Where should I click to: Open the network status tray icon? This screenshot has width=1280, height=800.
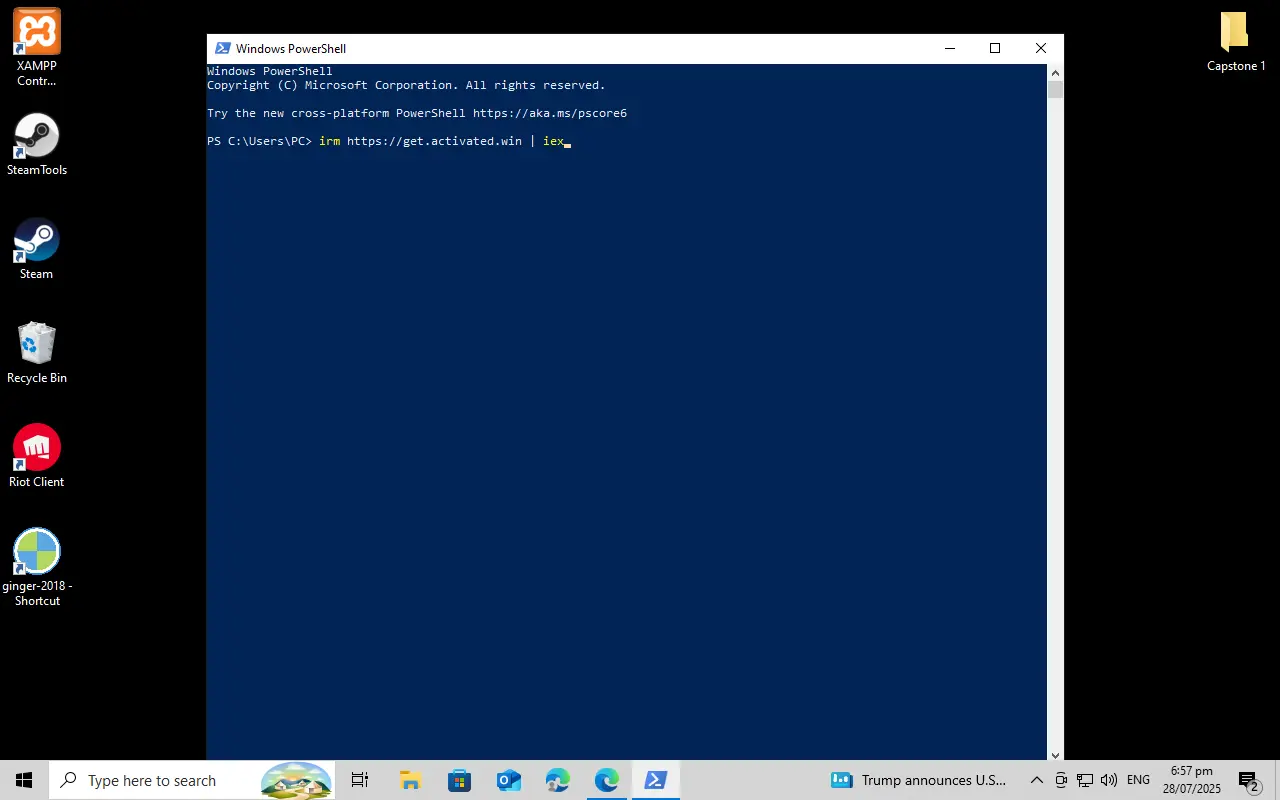[x=1085, y=780]
